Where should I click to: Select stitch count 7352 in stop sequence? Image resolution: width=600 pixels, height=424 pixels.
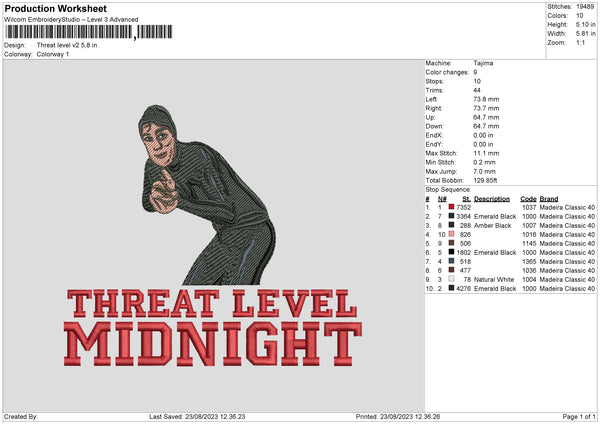[464, 207]
